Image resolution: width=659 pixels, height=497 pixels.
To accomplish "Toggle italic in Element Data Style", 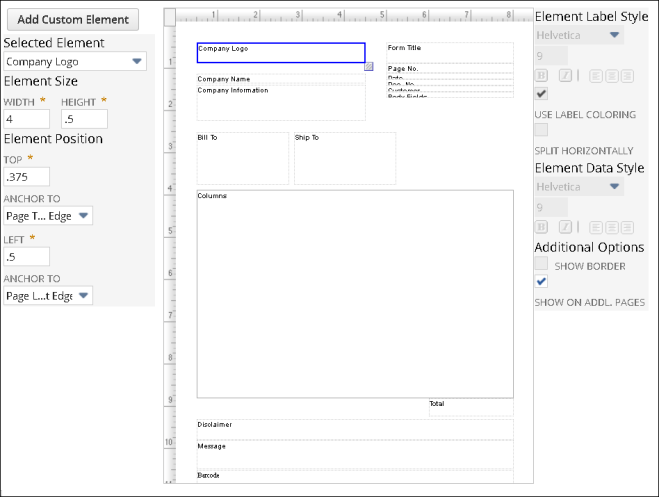I will click(565, 227).
